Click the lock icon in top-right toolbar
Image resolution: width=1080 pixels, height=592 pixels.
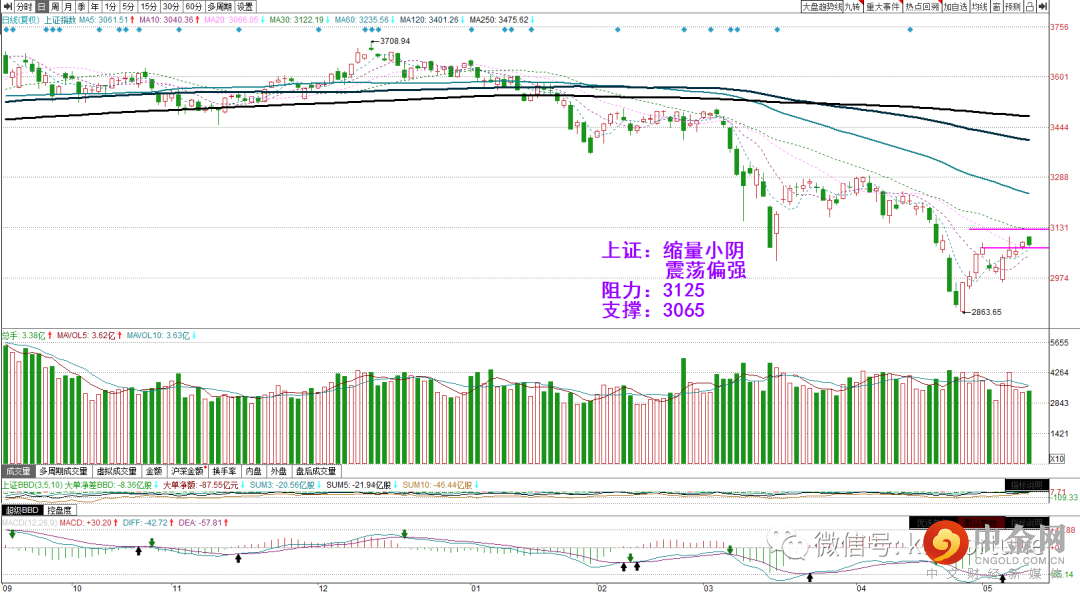click(1030, 6)
